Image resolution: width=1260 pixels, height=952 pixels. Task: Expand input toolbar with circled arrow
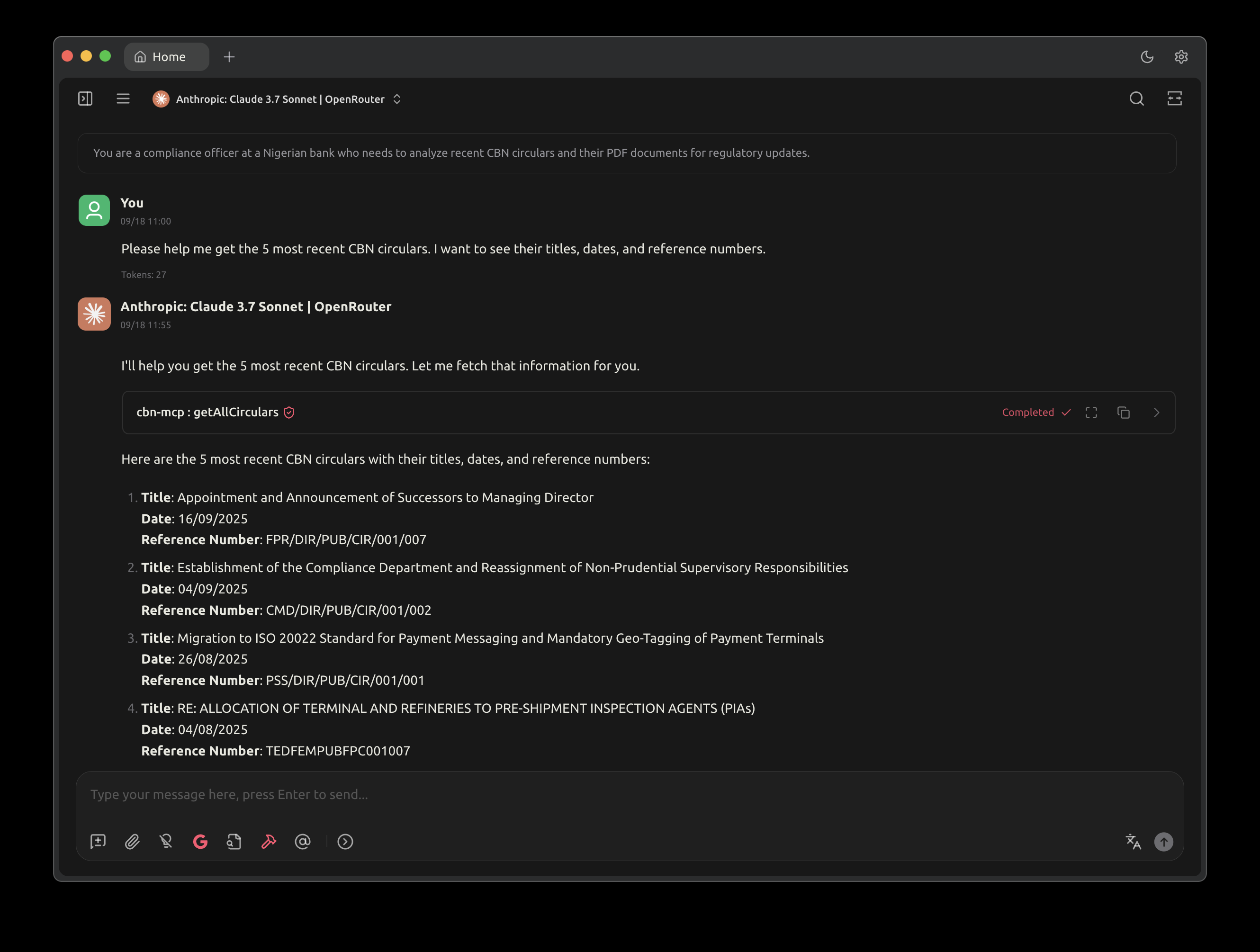[345, 842]
